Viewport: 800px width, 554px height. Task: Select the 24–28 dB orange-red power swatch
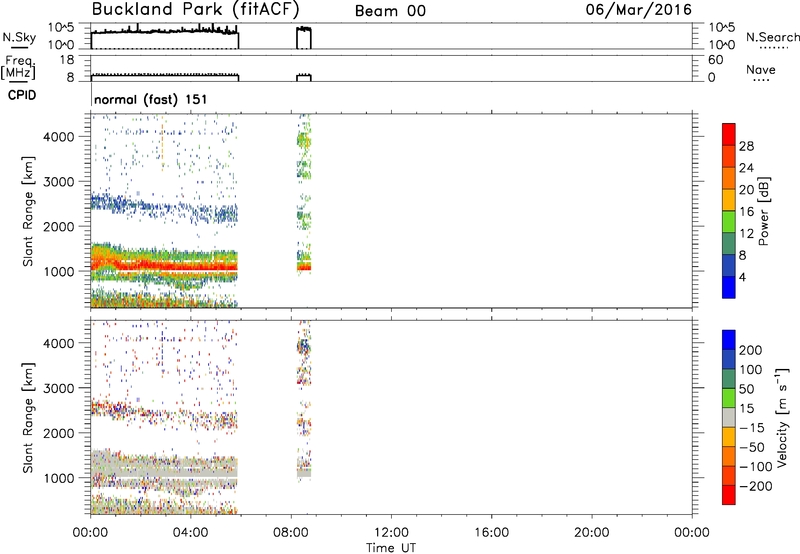[729, 156]
